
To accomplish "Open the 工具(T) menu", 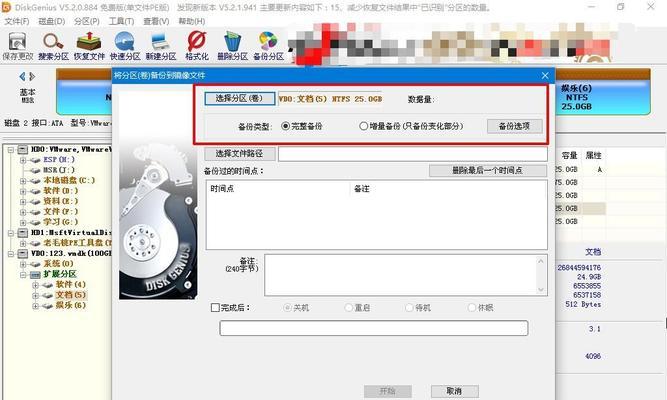I will point(121,21).
